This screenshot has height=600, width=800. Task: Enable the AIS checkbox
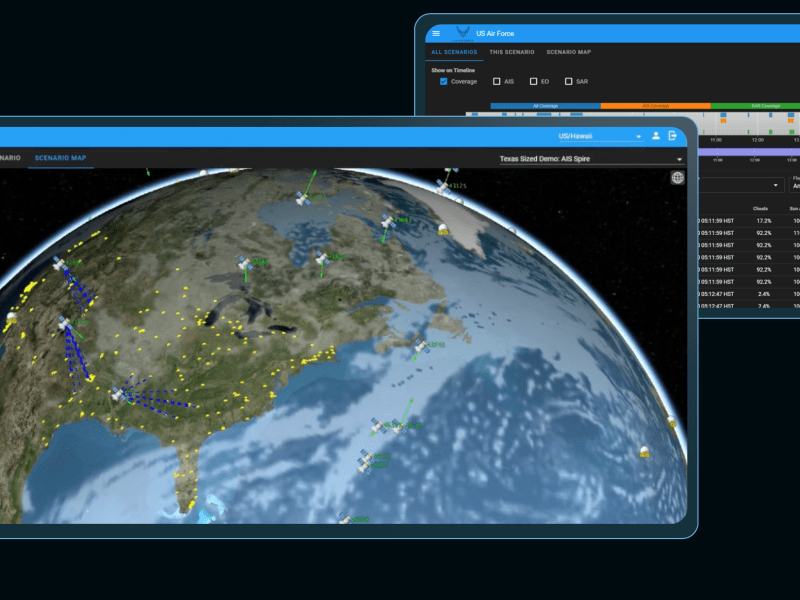497,81
